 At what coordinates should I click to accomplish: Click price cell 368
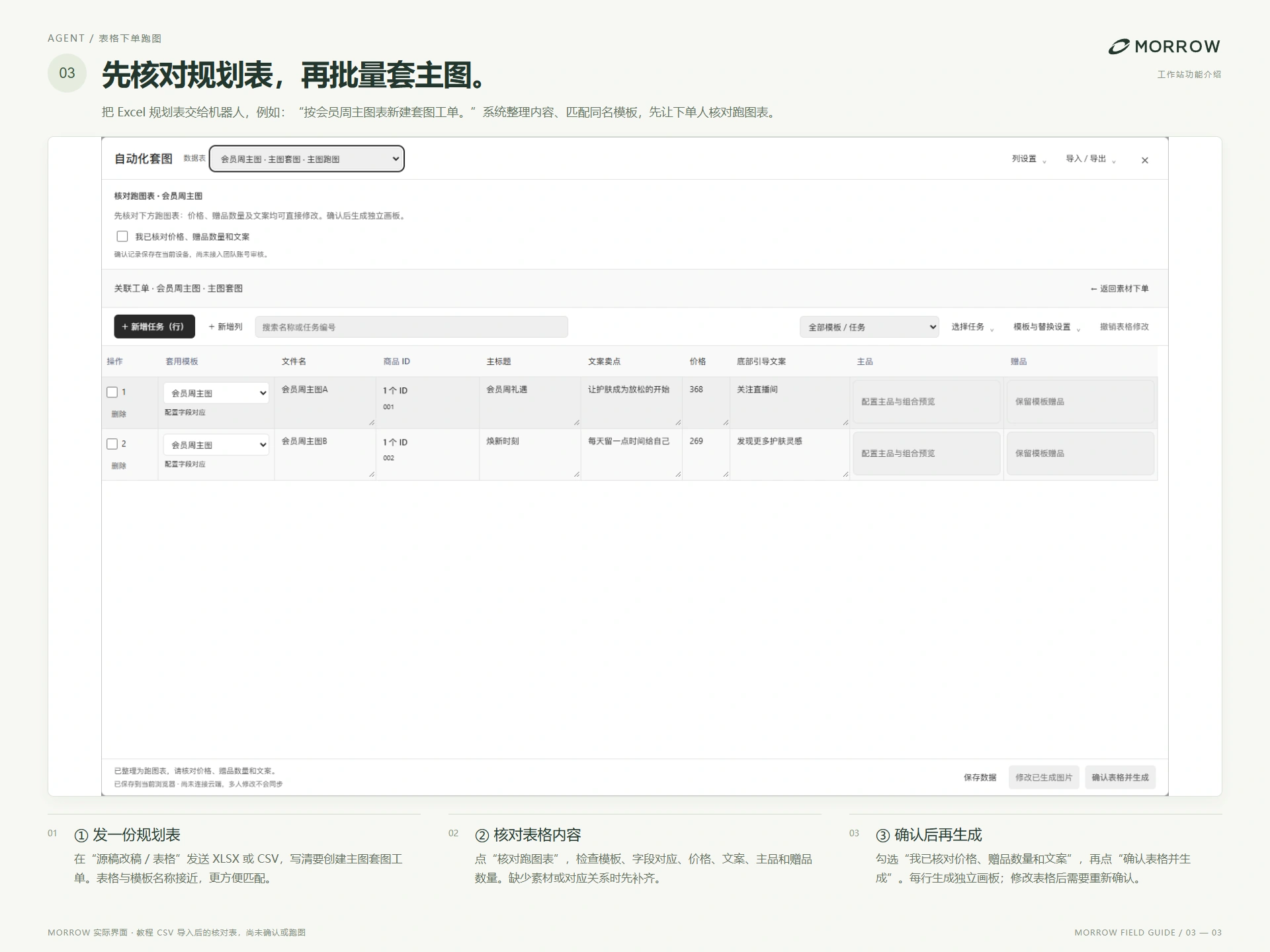point(706,403)
